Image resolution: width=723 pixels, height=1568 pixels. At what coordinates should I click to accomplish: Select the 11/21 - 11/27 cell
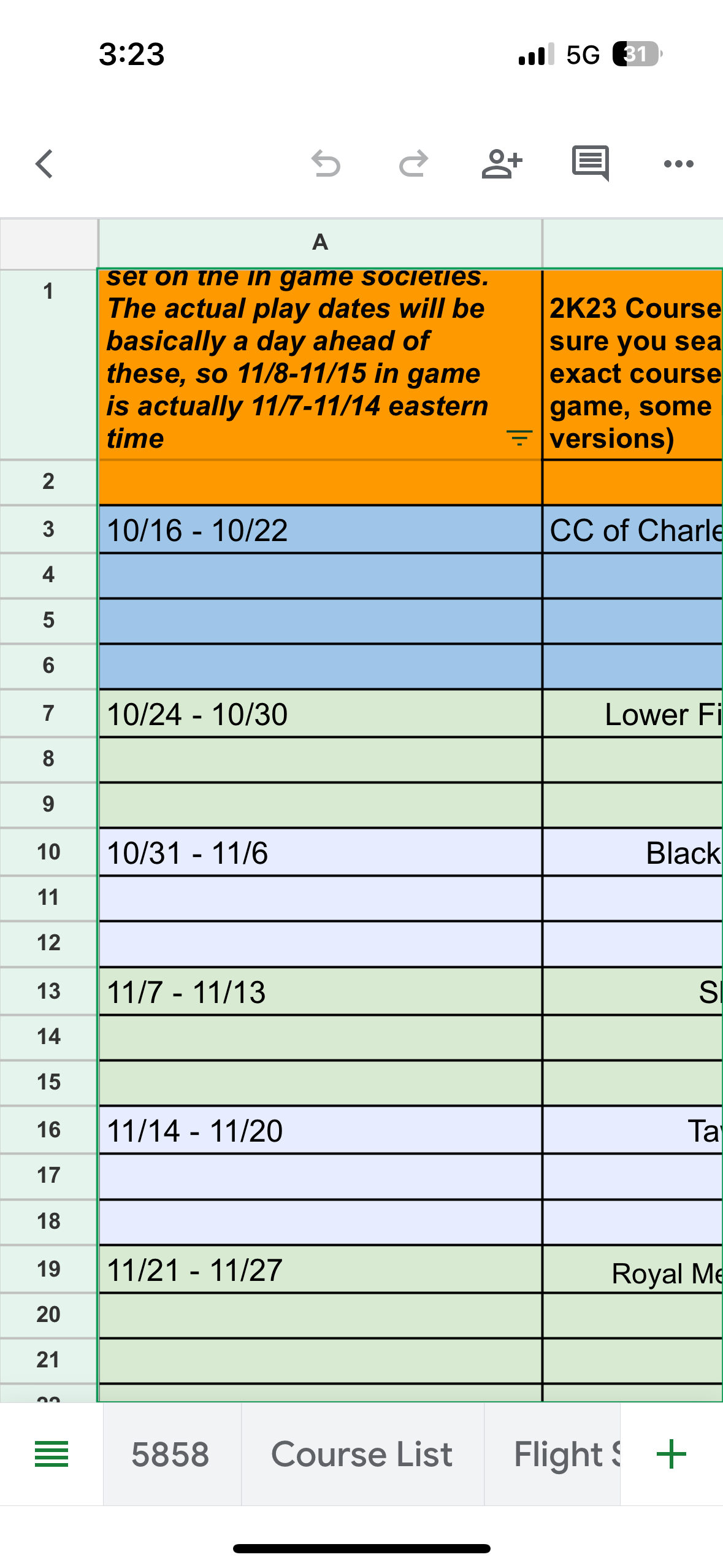[x=319, y=1270]
